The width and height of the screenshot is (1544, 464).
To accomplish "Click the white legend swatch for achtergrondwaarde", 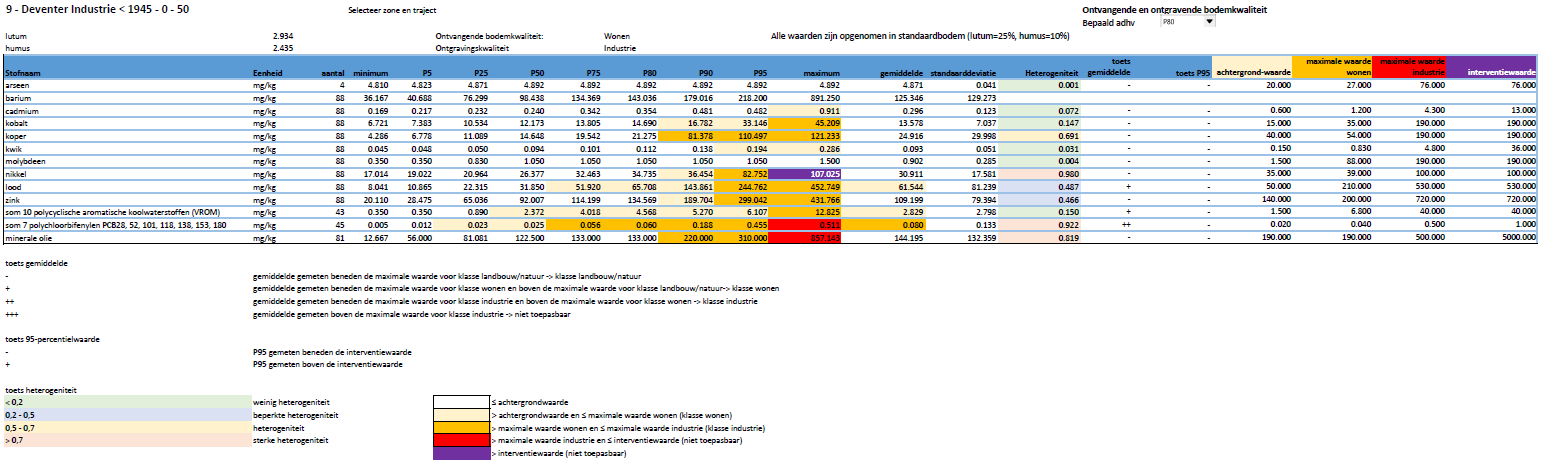I will 459,401.
